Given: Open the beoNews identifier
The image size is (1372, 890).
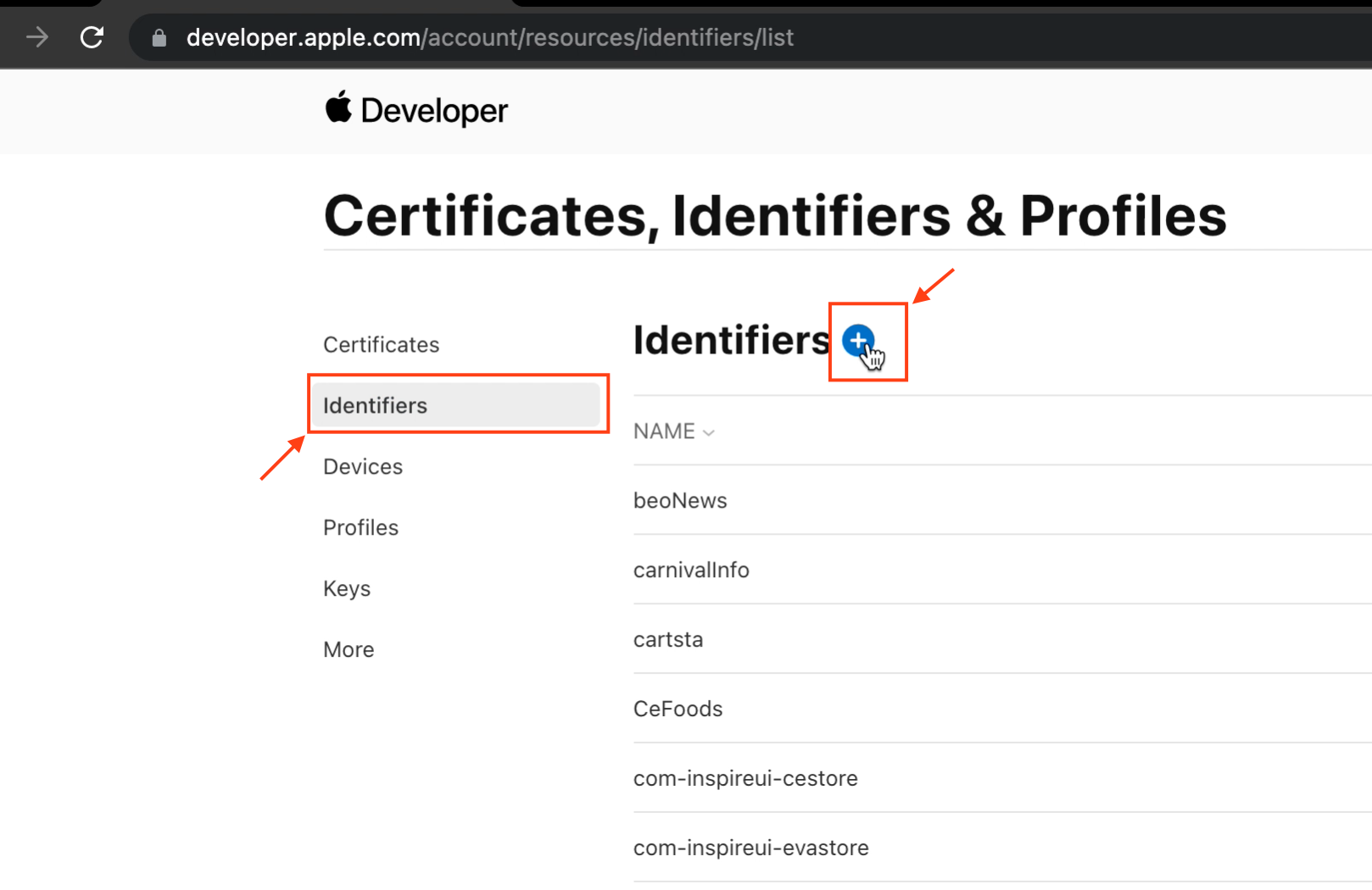Looking at the screenshot, I should tap(680, 501).
